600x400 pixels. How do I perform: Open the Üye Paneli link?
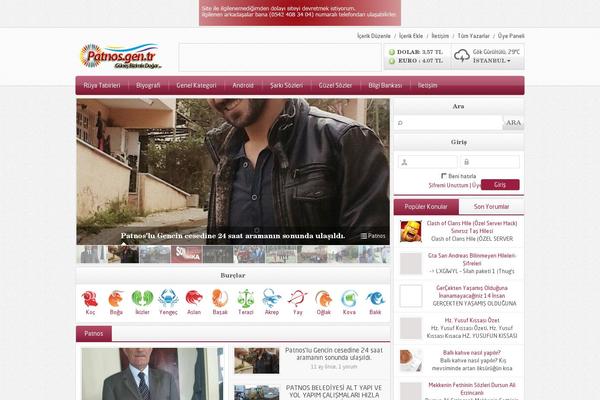[x=511, y=36]
